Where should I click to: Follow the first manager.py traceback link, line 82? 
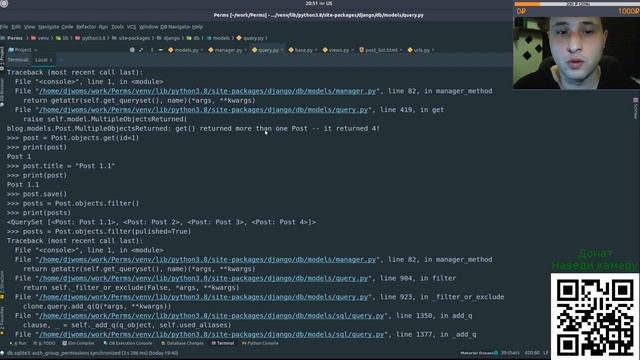point(207,91)
